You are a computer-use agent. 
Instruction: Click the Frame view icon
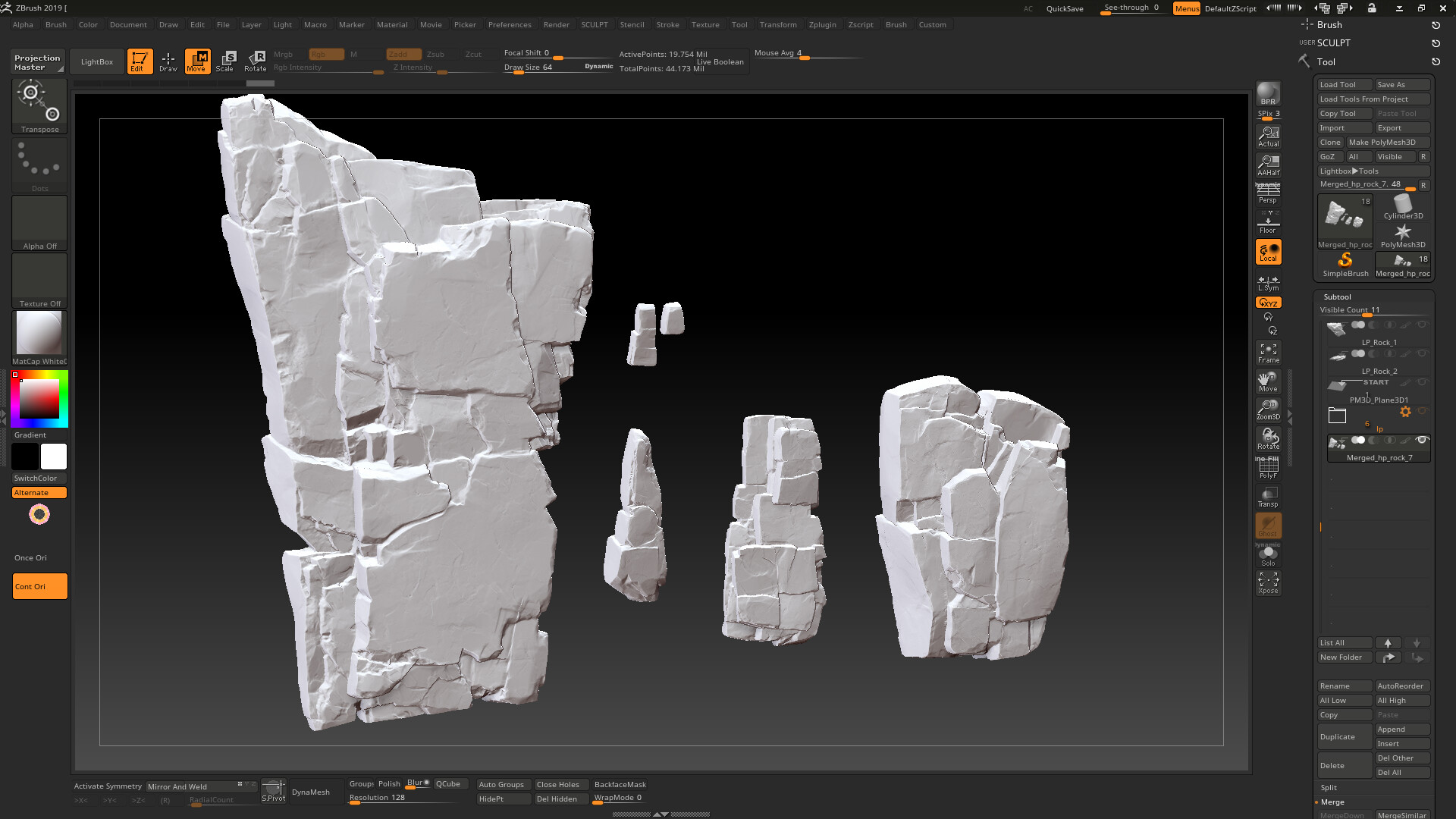(1268, 353)
